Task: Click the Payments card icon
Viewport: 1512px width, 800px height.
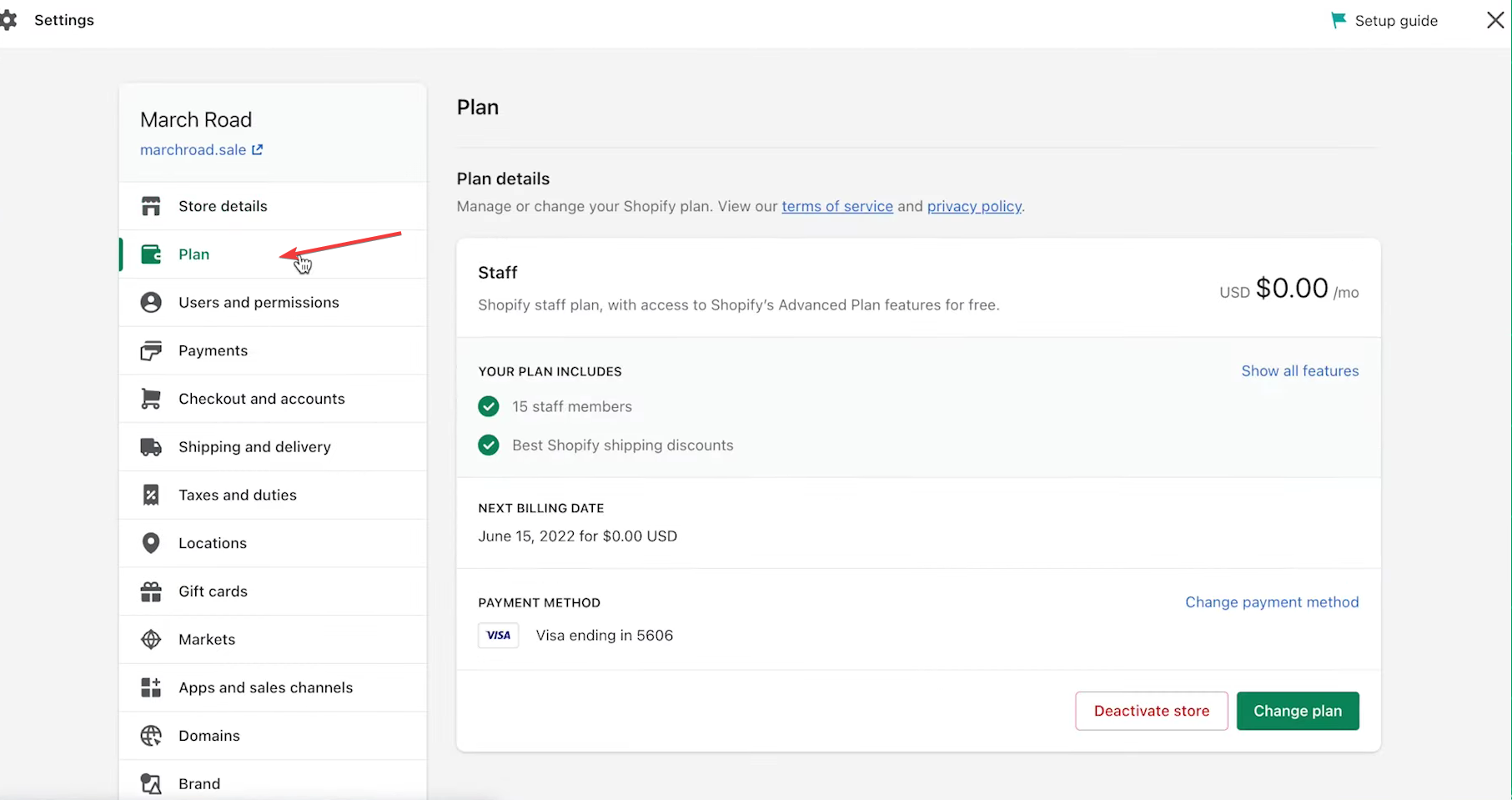Action: point(151,350)
